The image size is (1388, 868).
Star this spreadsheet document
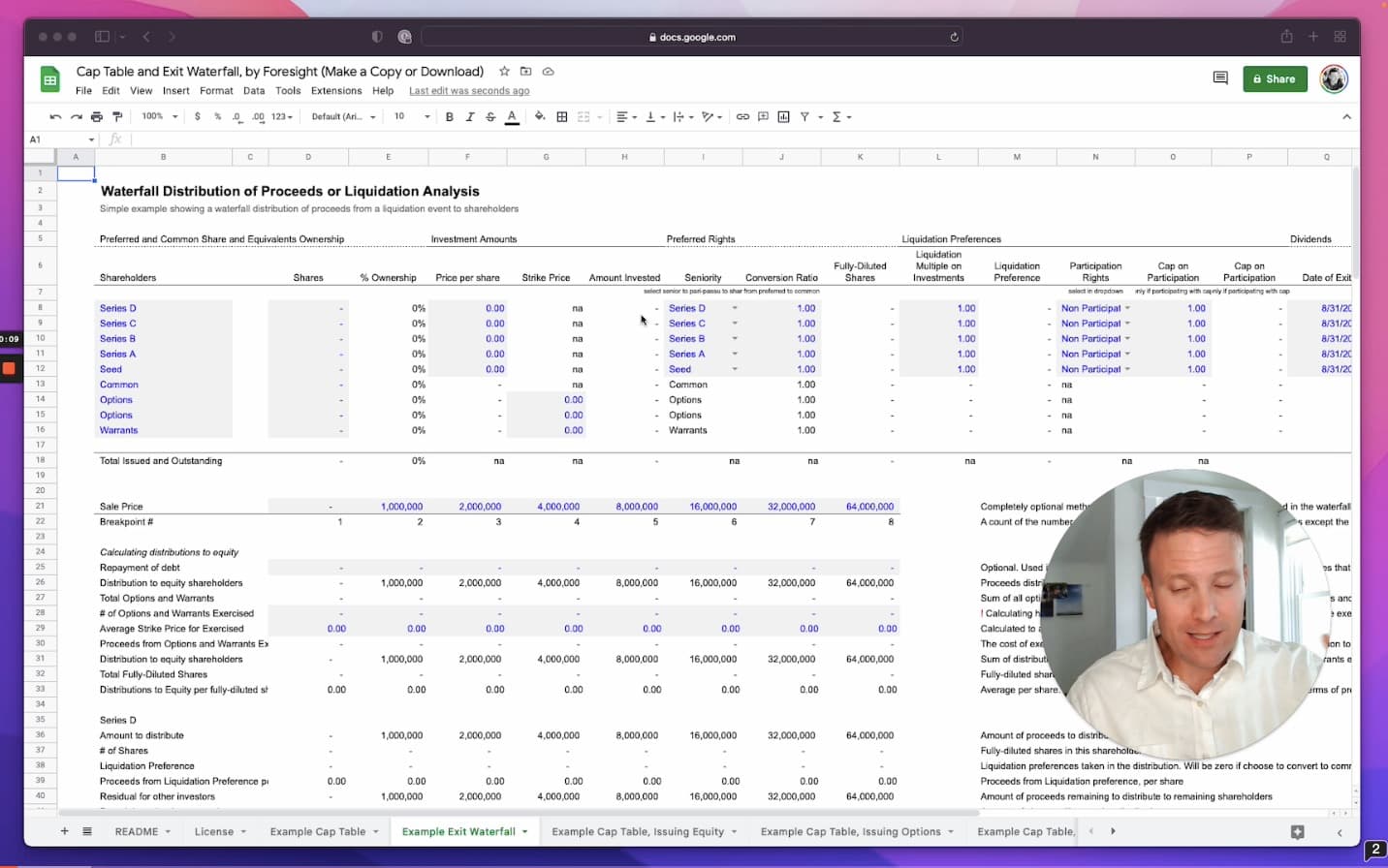click(504, 72)
